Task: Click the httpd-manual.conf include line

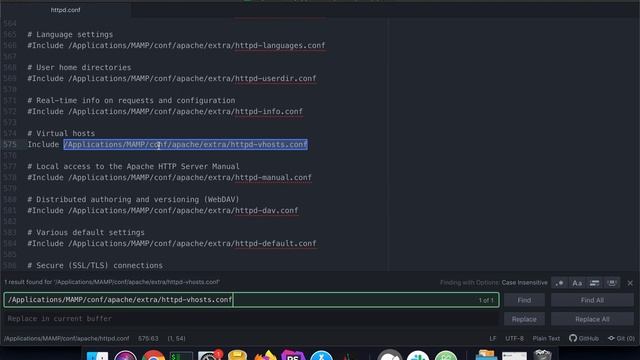Action: 169,178
